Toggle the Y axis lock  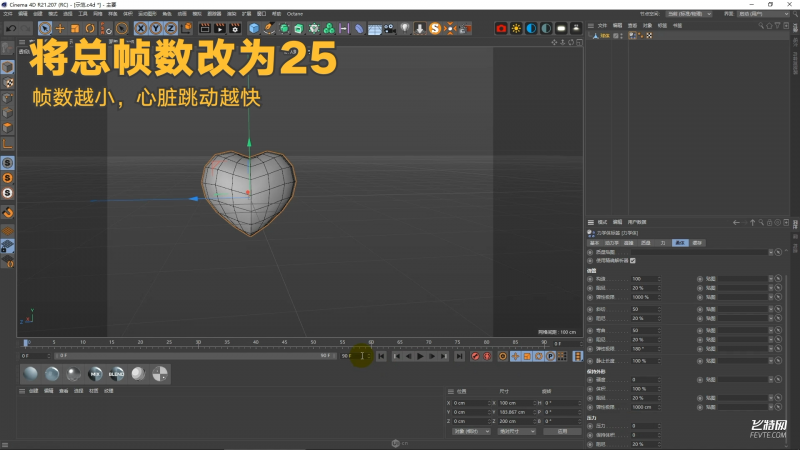pos(156,29)
